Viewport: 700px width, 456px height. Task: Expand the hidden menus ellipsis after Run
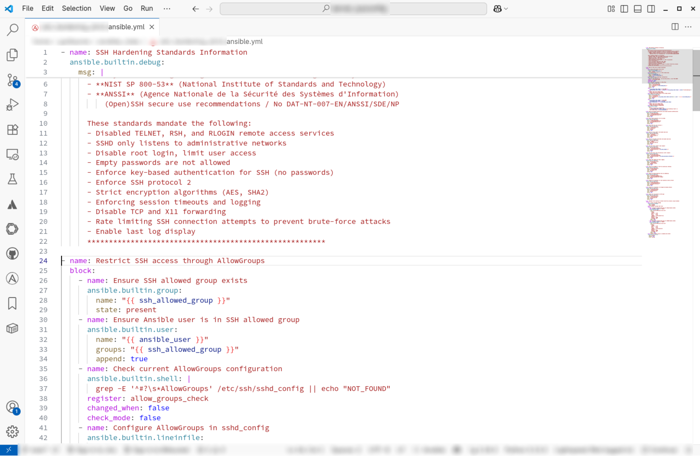click(x=167, y=8)
